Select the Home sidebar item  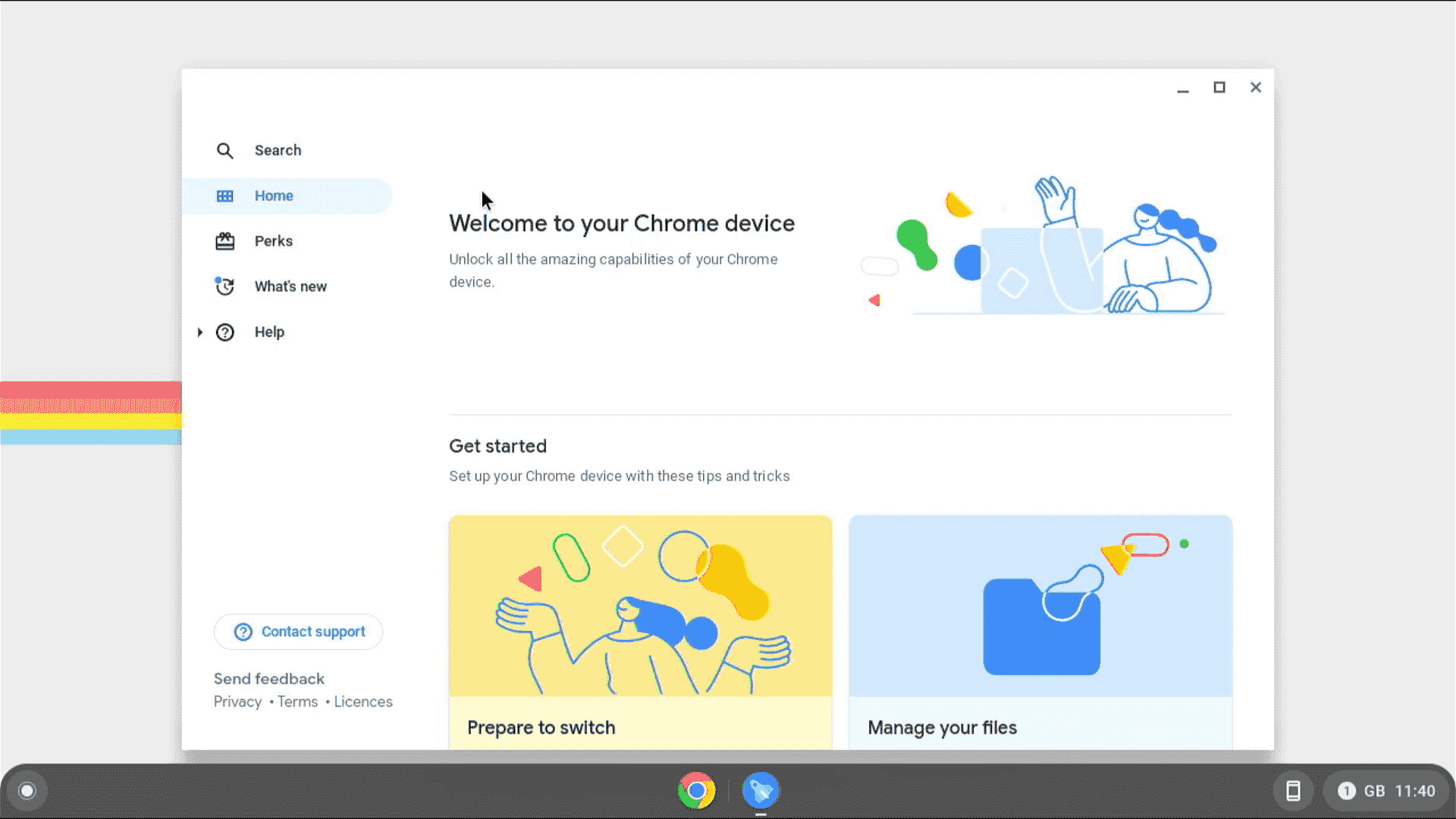pos(287,196)
